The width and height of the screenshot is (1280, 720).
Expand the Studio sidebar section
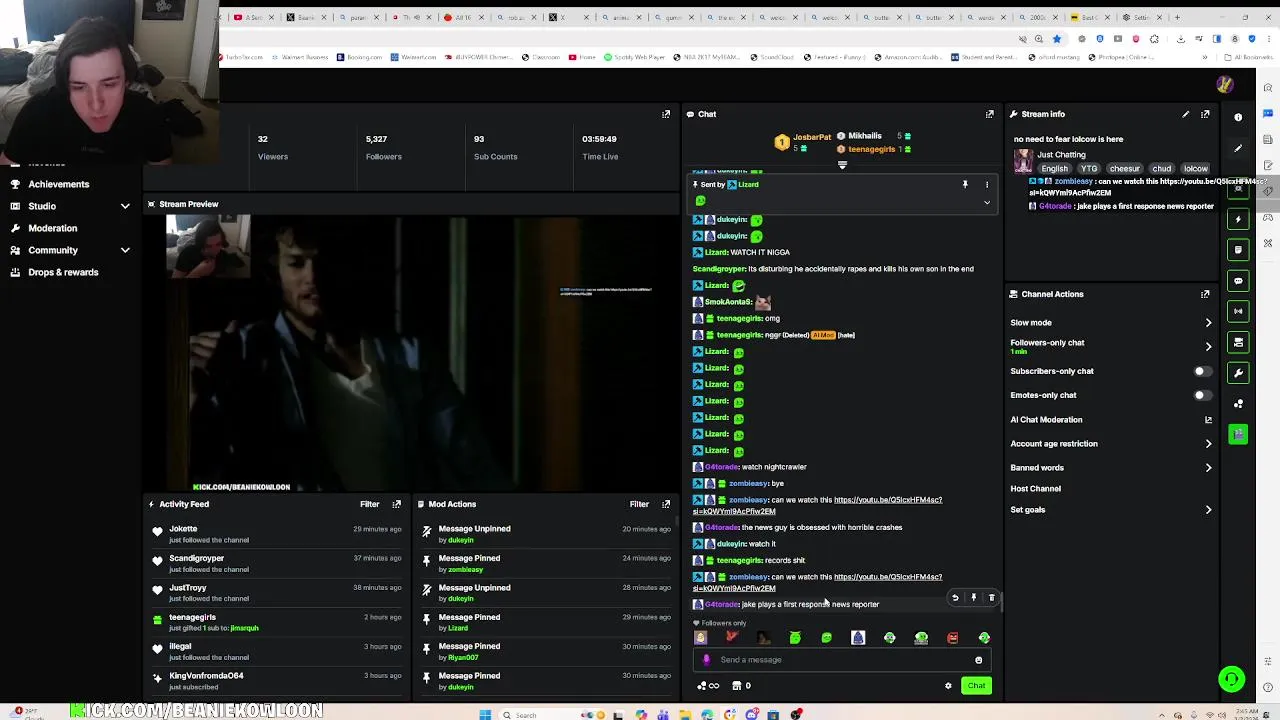pos(125,206)
